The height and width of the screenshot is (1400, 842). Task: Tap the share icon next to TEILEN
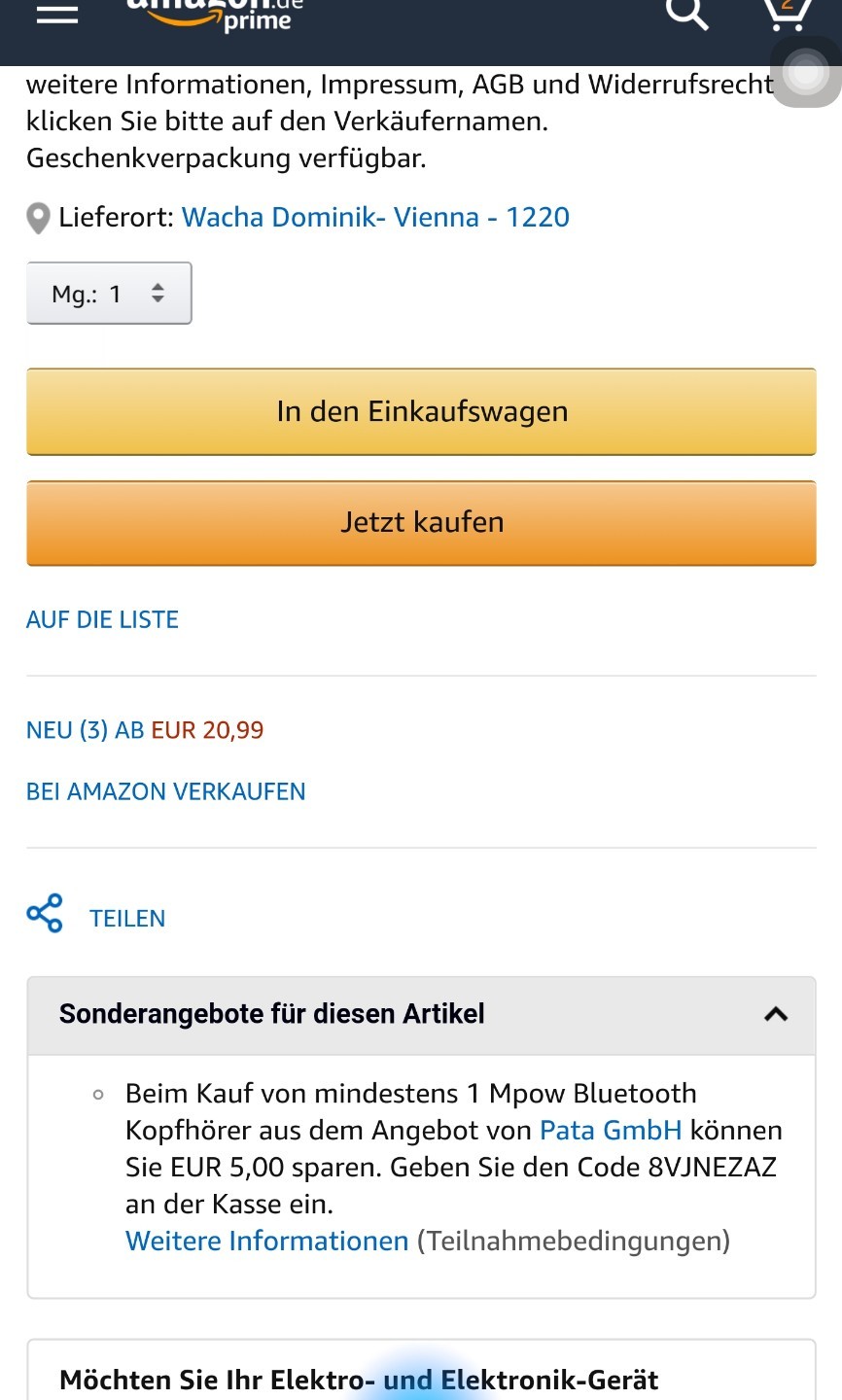pos(45,914)
